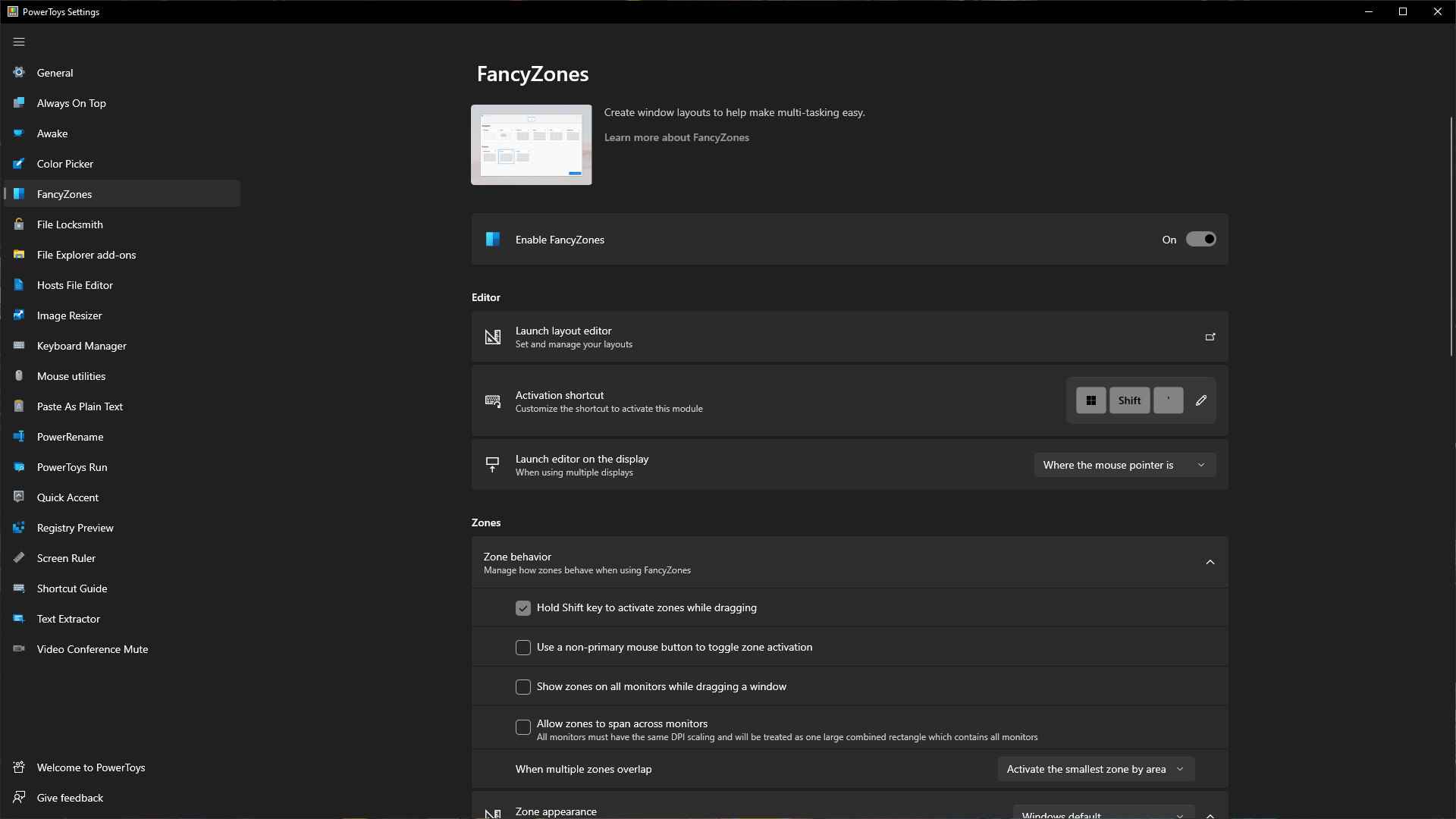This screenshot has width=1456, height=819.
Task: Click the Awake coffee cup icon
Action: 19,133
